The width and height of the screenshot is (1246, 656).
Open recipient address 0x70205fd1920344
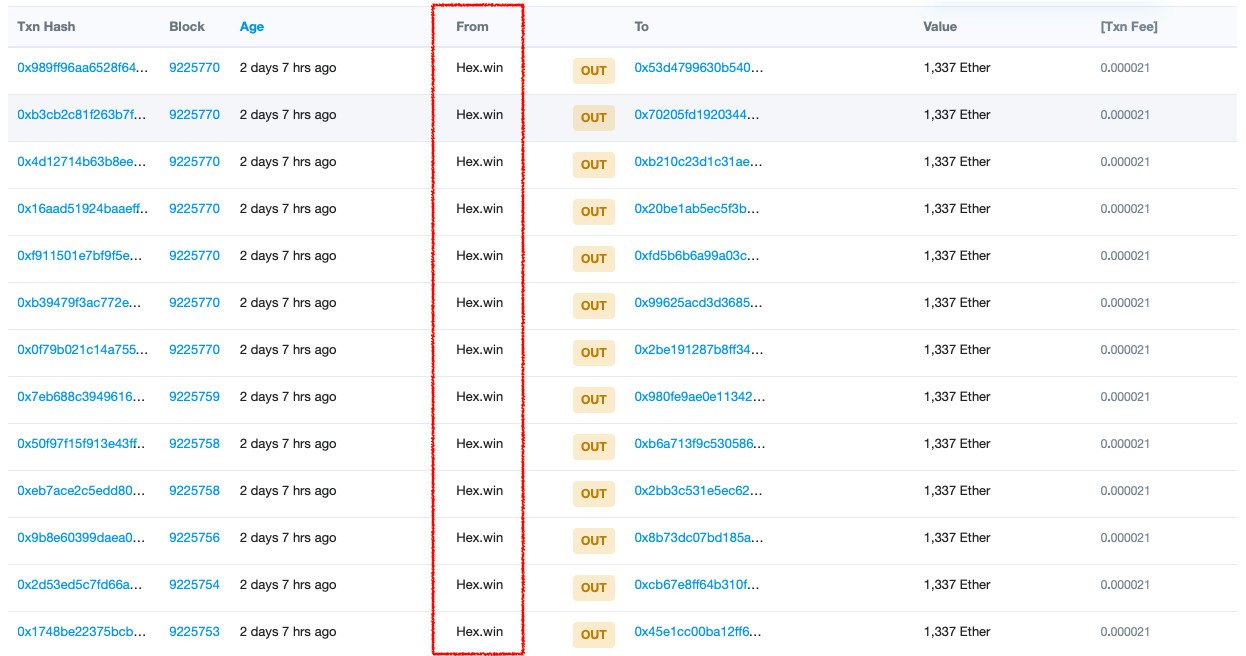click(698, 115)
